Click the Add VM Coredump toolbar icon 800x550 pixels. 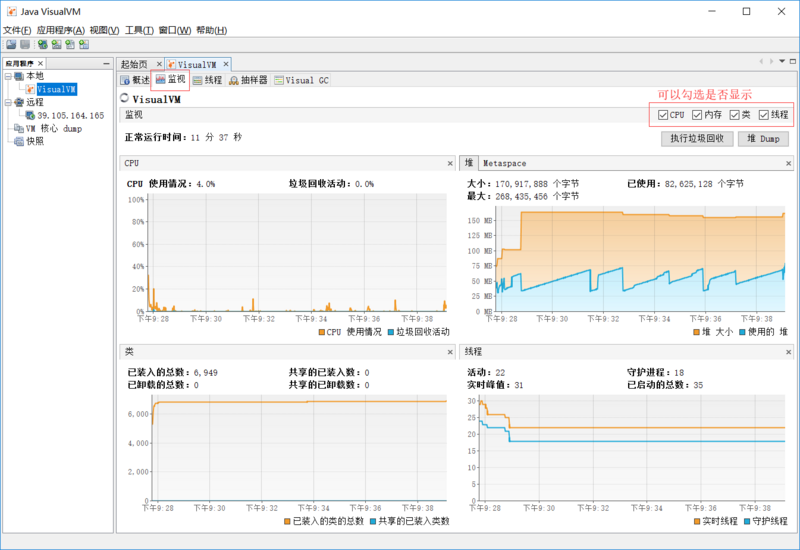(70, 44)
